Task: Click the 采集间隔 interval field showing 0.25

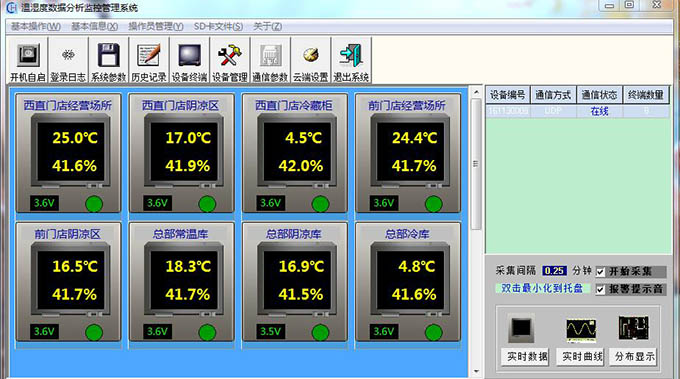Action: point(554,271)
